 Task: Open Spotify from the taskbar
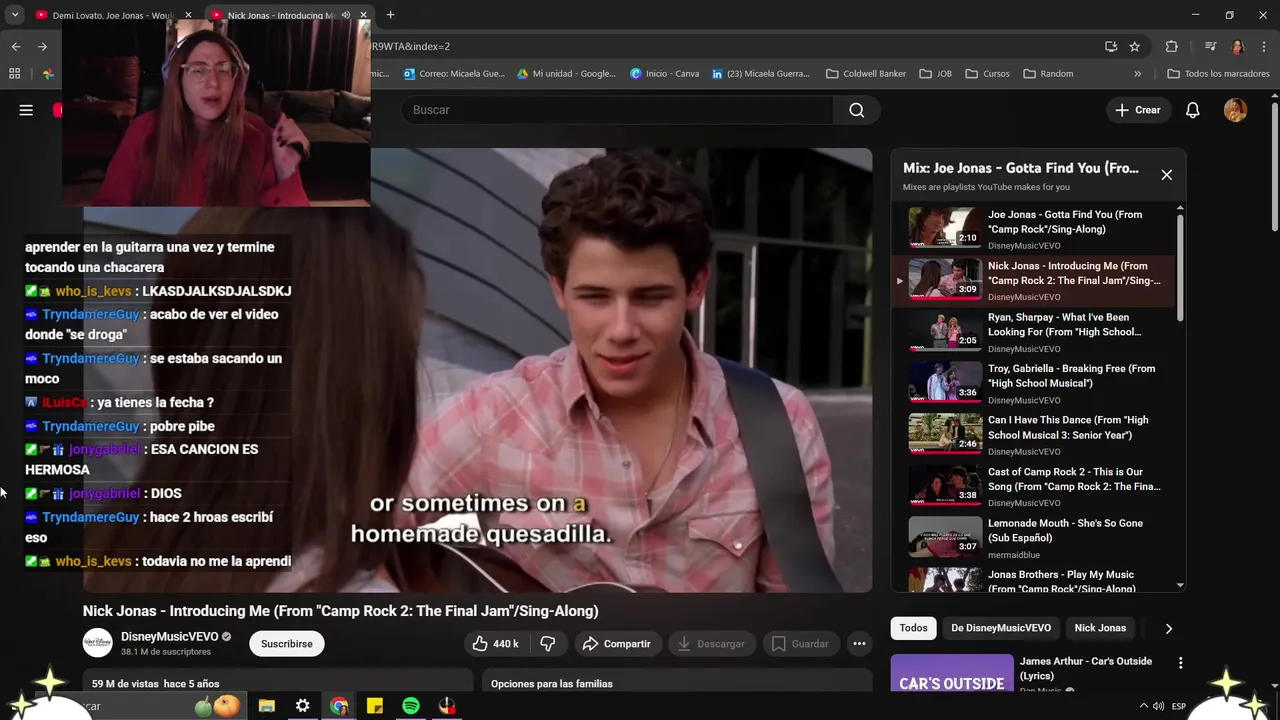click(410, 706)
